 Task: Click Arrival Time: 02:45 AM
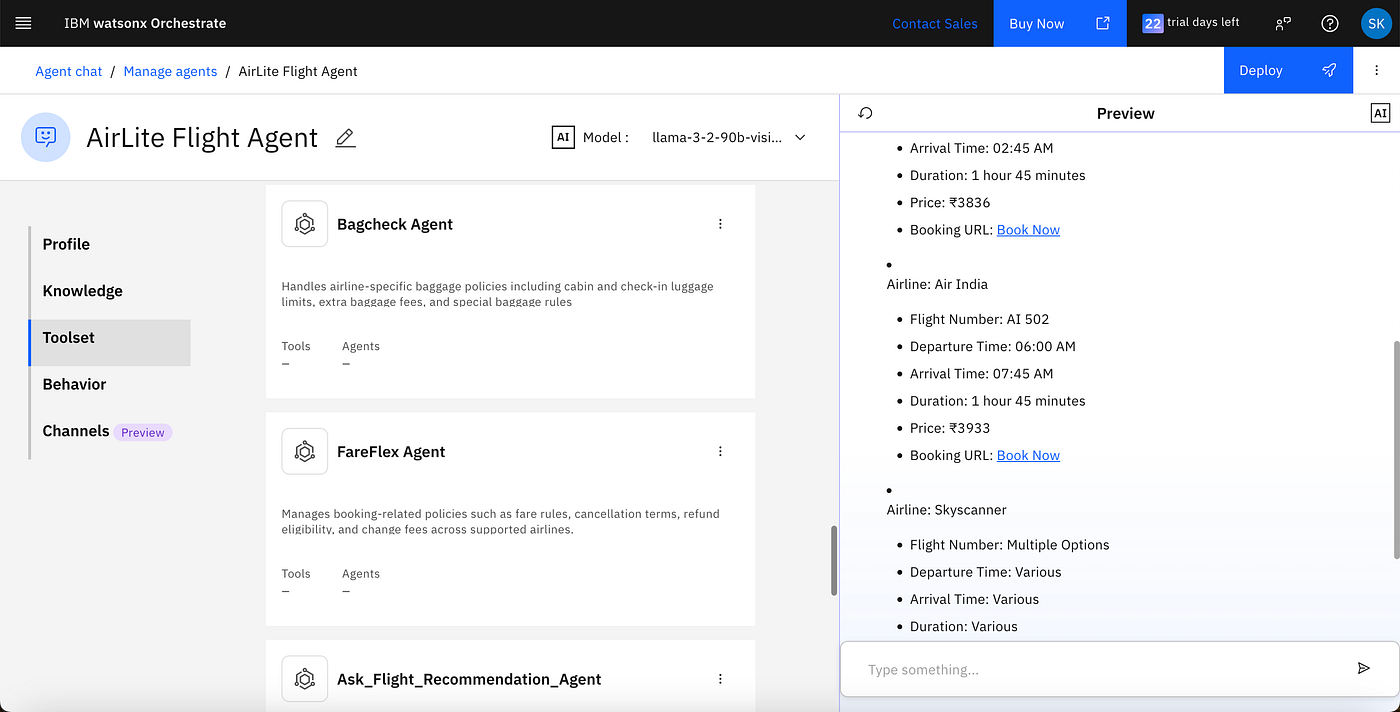point(982,148)
